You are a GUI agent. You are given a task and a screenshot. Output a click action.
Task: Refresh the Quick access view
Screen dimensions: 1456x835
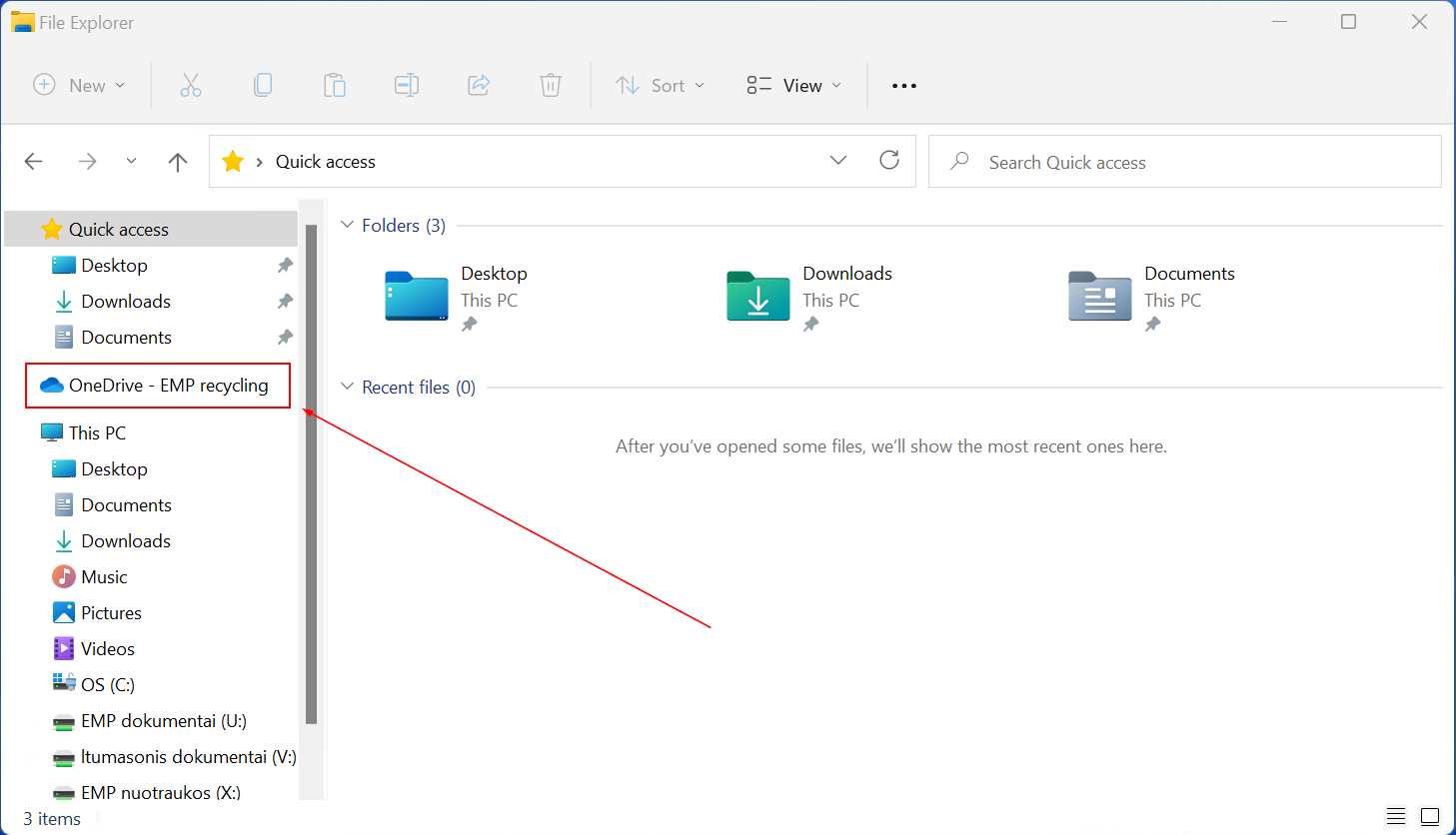[889, 161]
